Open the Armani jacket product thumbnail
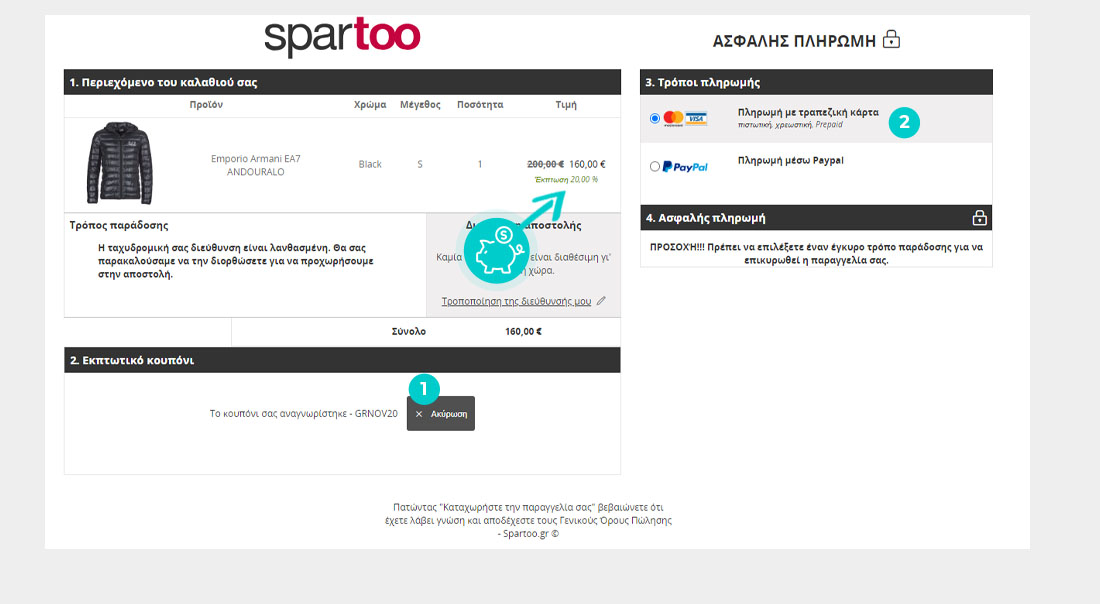 119,163
